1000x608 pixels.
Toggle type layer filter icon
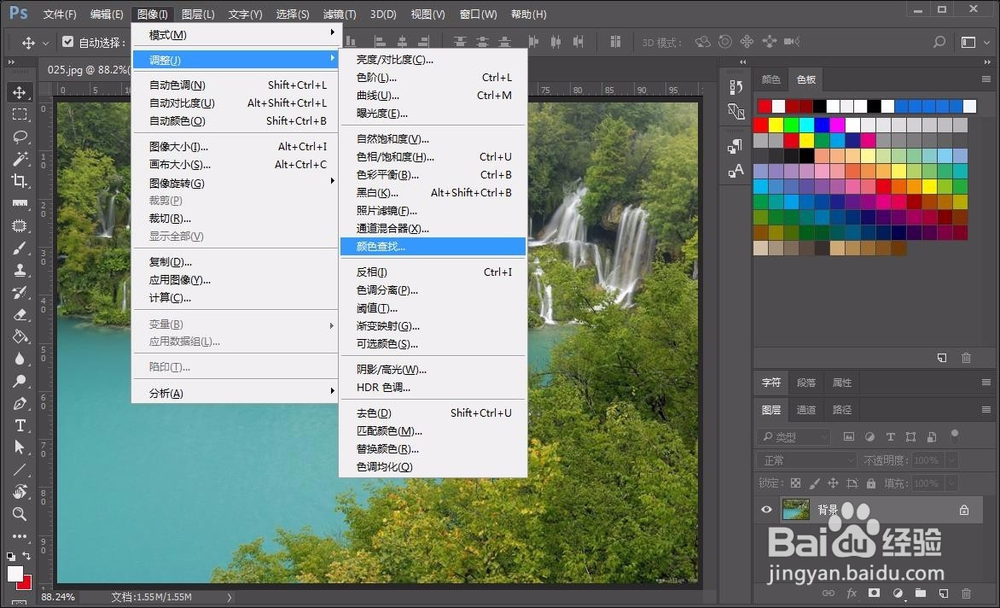(x=890, y=437)
